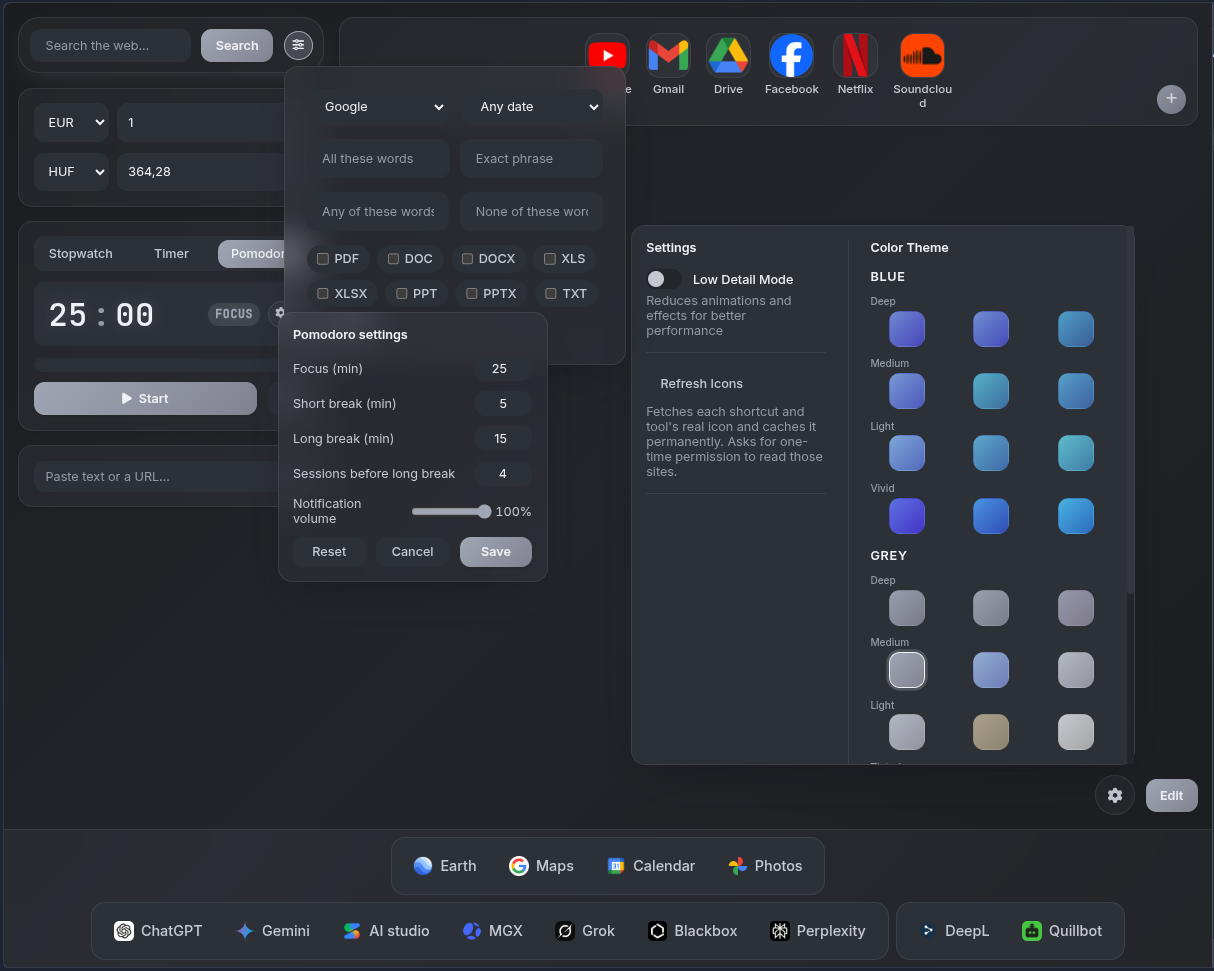This screenshot has width=1214, height=971.
Task: Open Grok from the AI tools bar
Action: [x=585, y=931]
